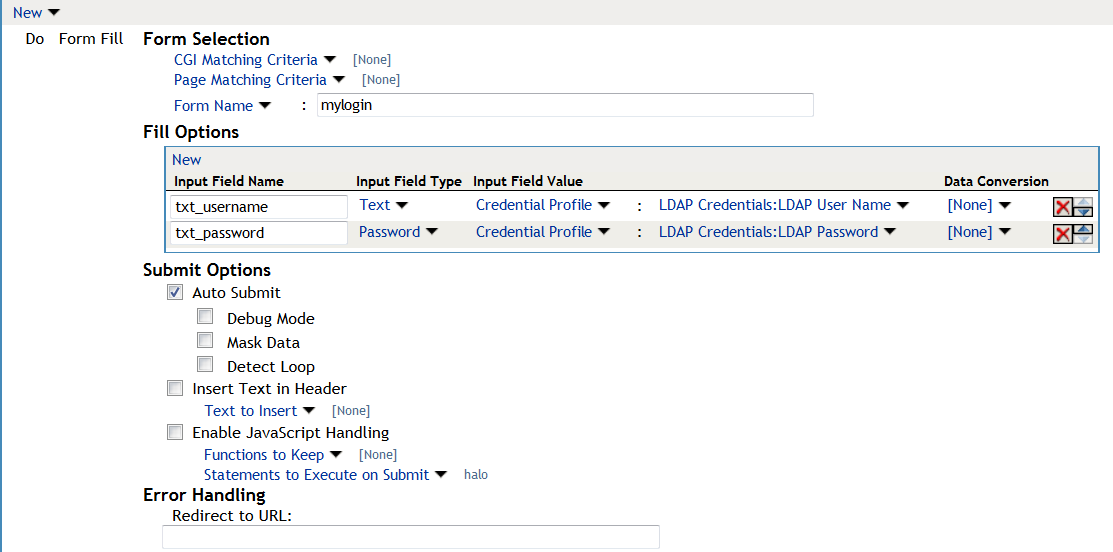Click the Input Field Type column header
The image size is (1113, 552).
(x=409, y=181)
